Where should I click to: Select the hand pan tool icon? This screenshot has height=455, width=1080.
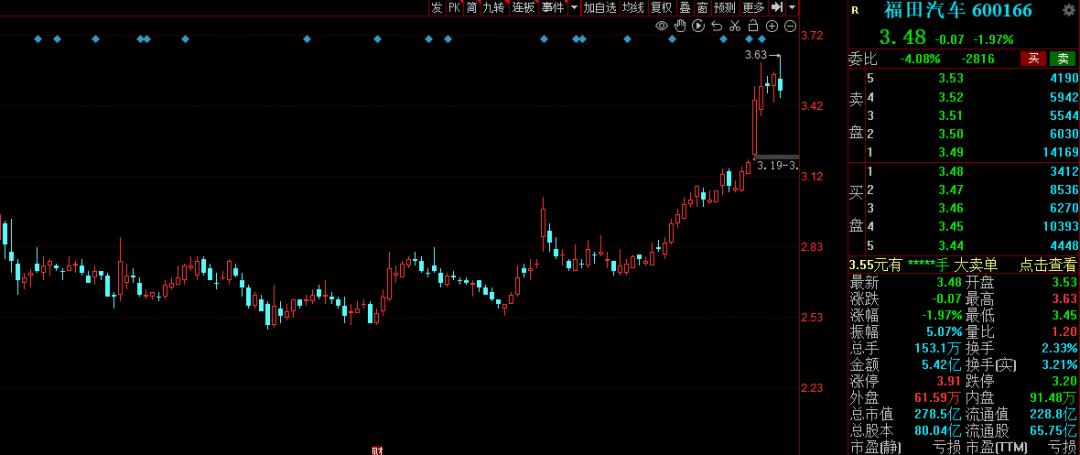click(680, 26)
